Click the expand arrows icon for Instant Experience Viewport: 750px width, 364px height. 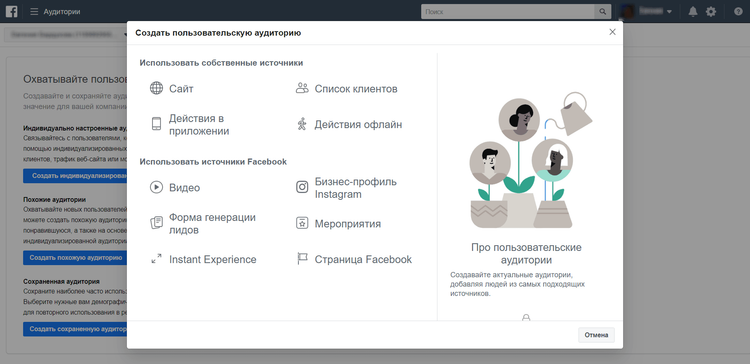point(156,259)
